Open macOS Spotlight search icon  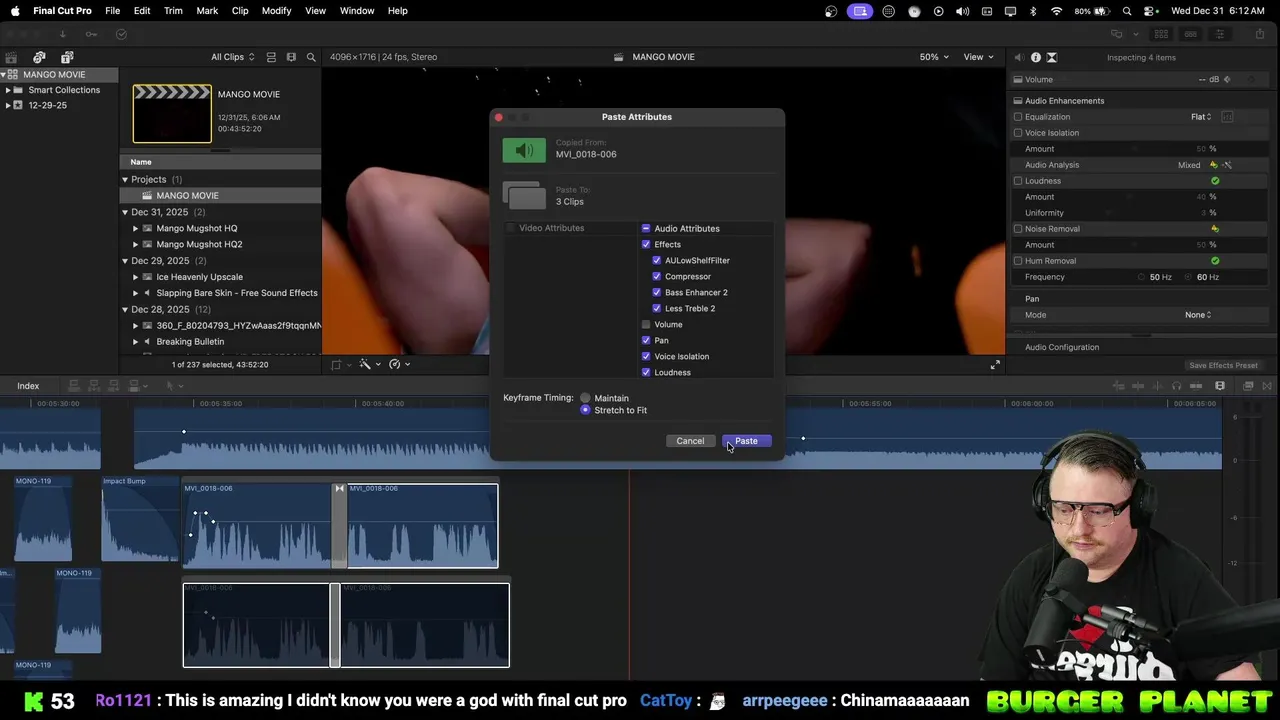click(x=1127, y=11)
